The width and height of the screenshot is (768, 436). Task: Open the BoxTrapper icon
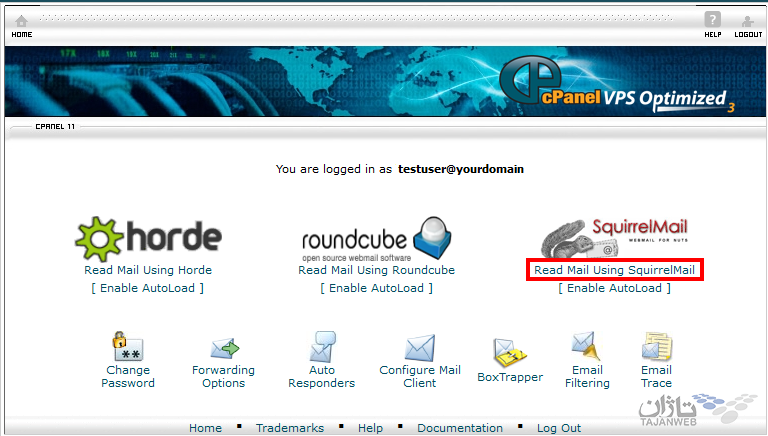coord(509,352)
